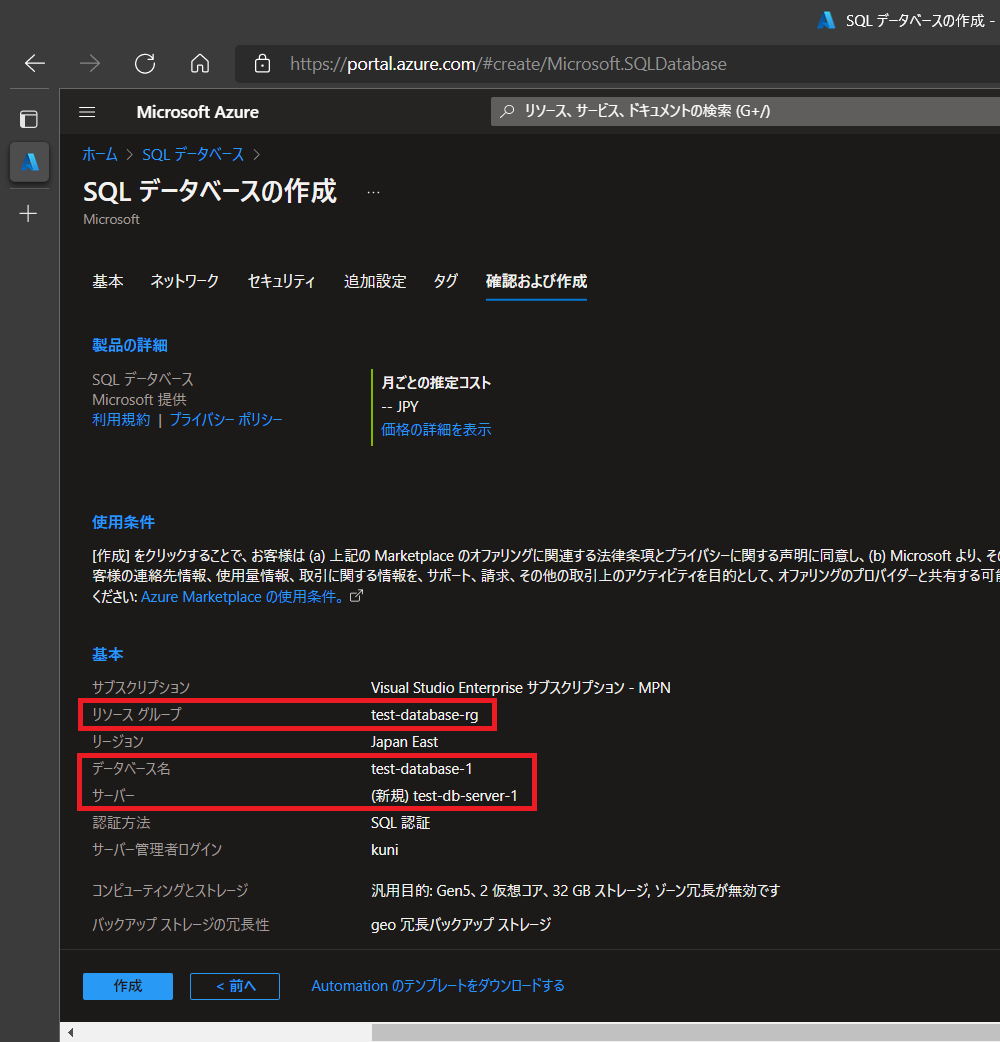Screen dimensions: 1000x1042
Task: Open Azure Marketplace の使用条件 link
Action: click(243, 597)
